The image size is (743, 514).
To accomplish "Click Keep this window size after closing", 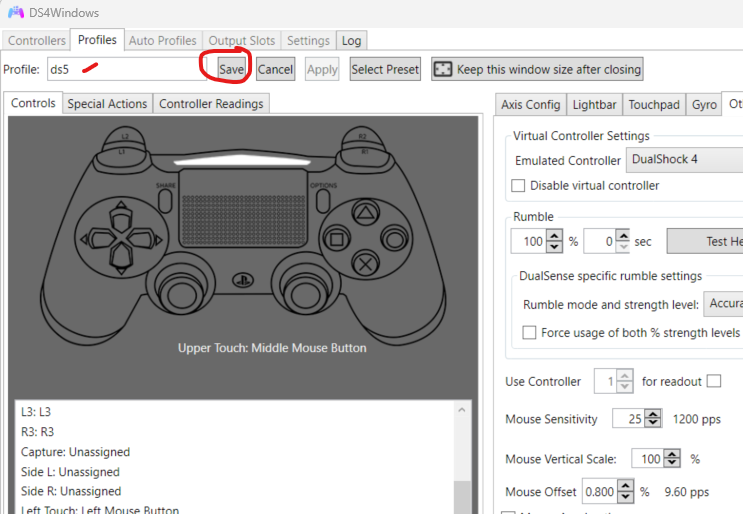I will pos(537,69).
